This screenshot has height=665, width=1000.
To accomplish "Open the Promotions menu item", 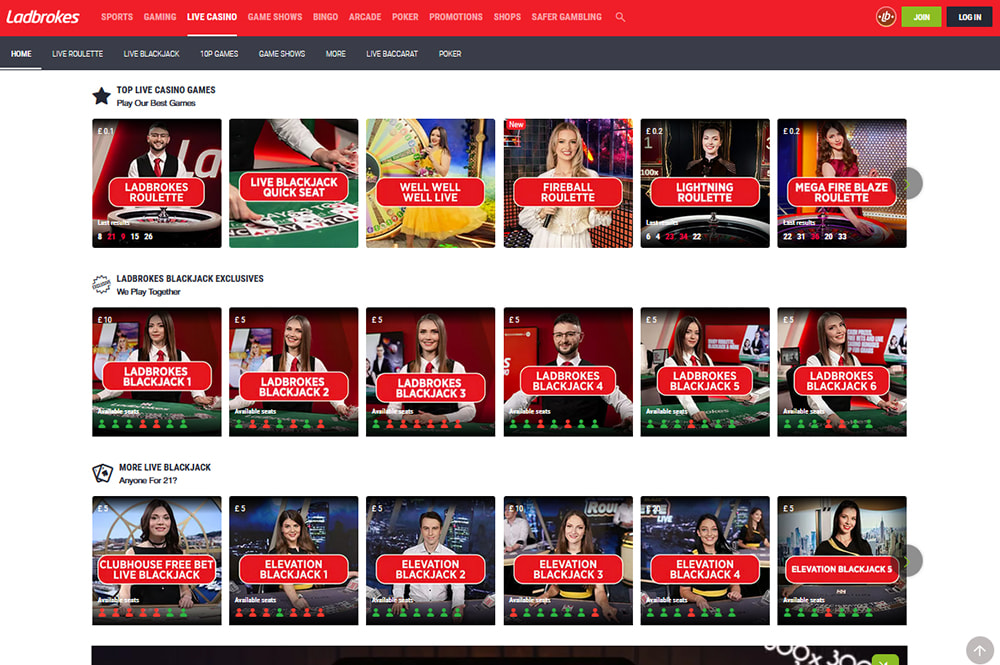I will point(456,17).
